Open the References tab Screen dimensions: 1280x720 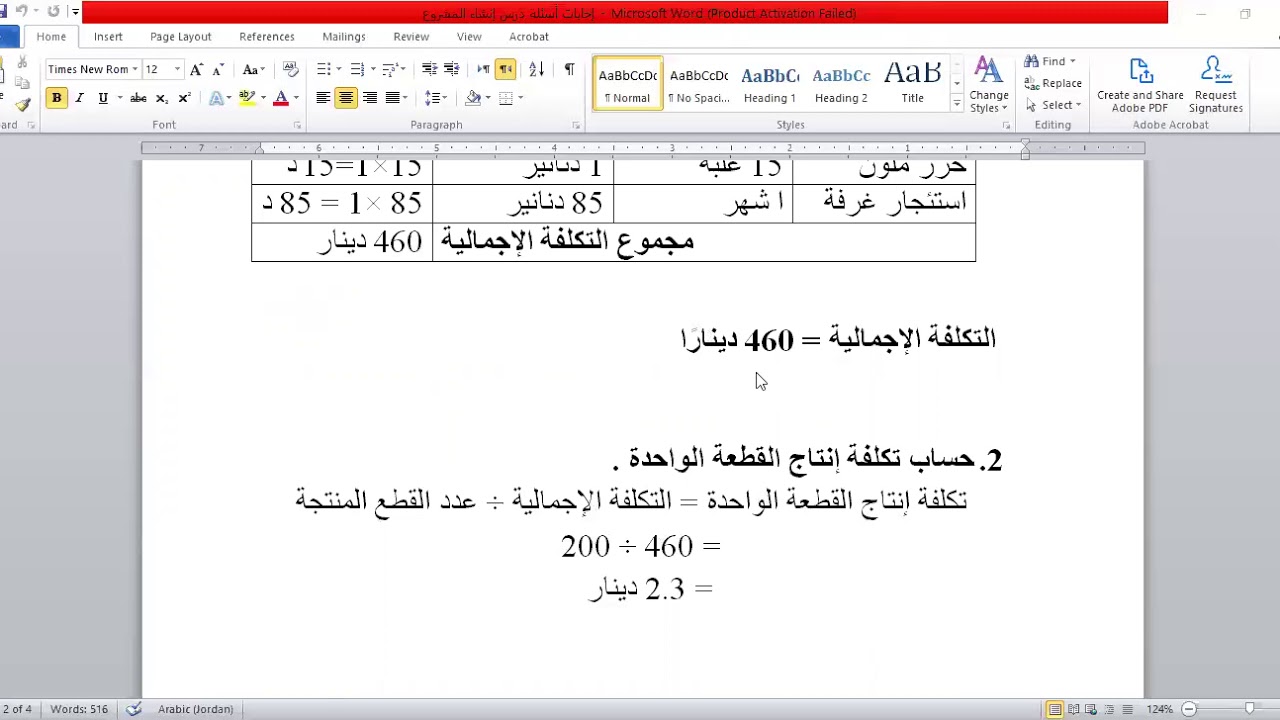pos(267,37)
